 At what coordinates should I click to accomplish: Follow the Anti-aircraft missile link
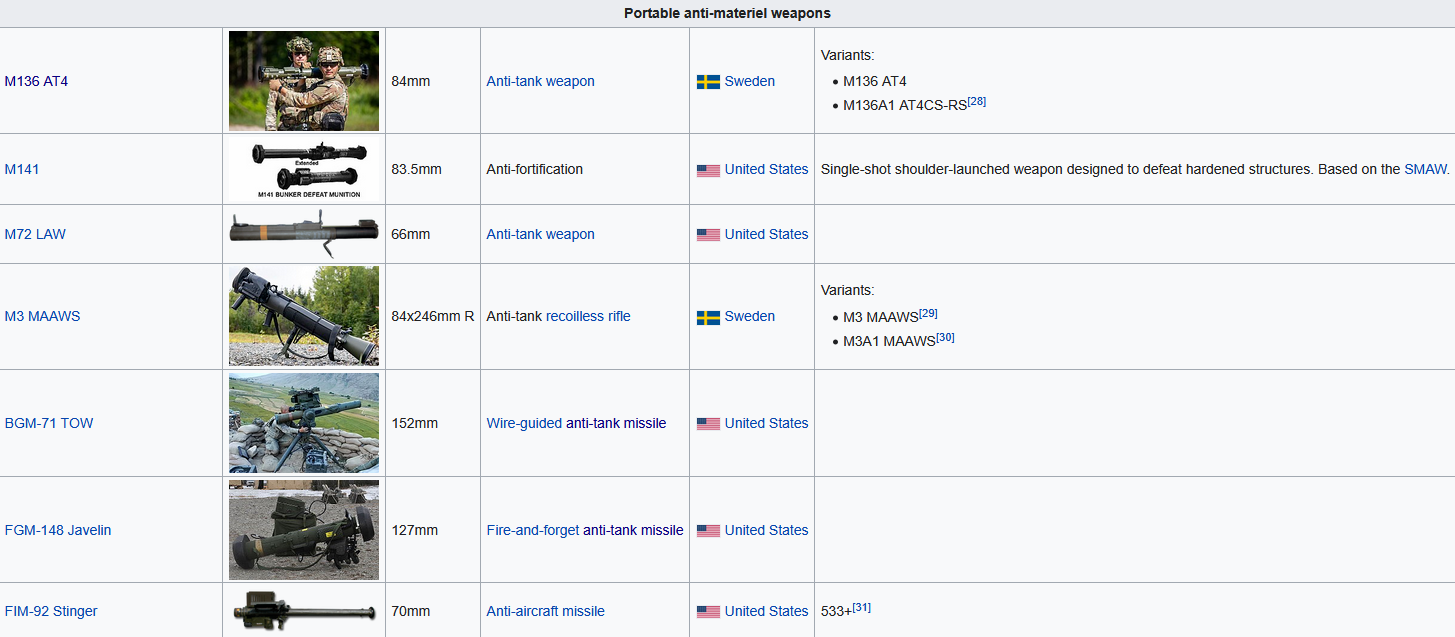point(545,611)
